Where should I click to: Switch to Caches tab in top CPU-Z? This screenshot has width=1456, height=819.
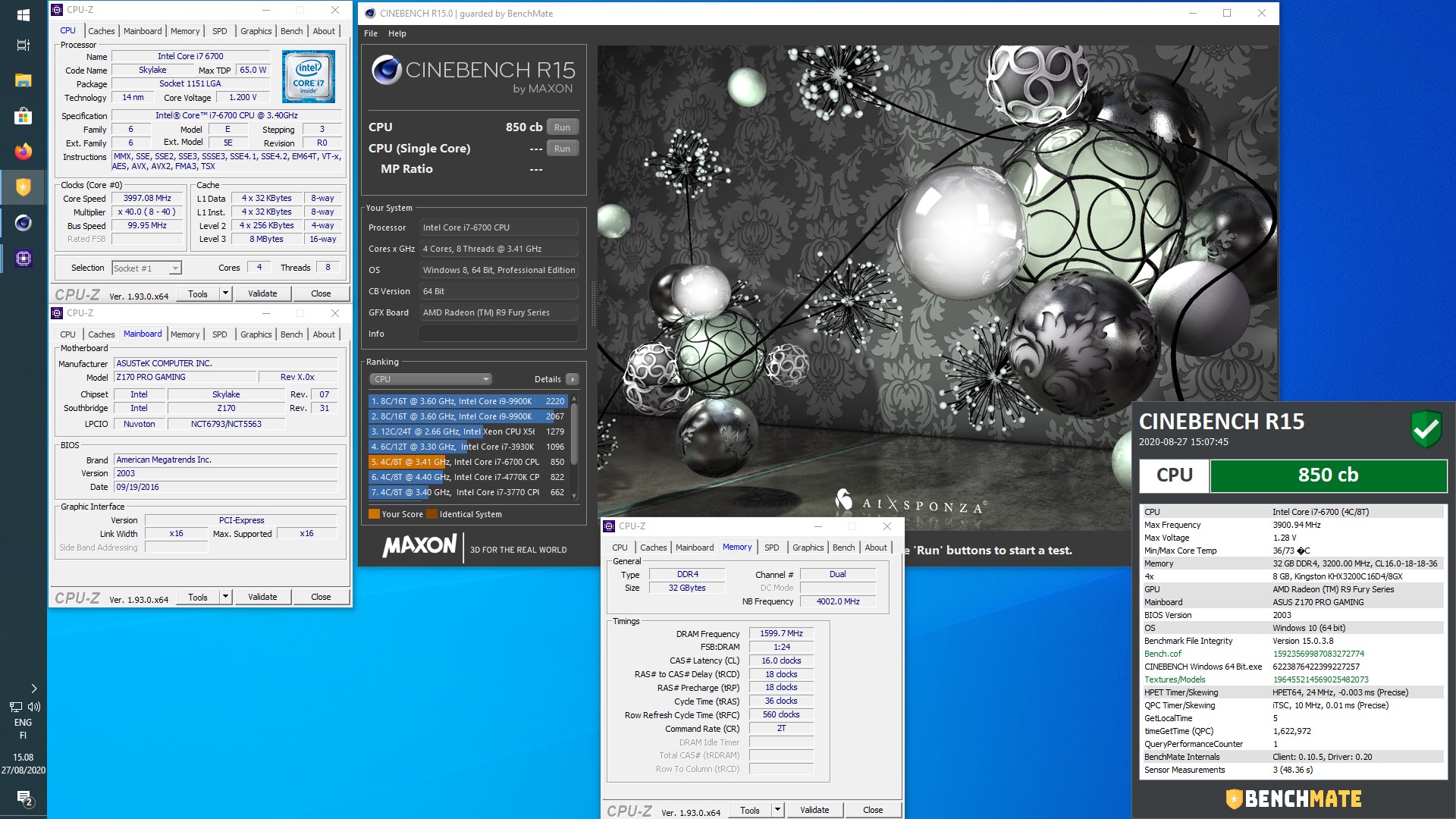click(x=101, y=31)
